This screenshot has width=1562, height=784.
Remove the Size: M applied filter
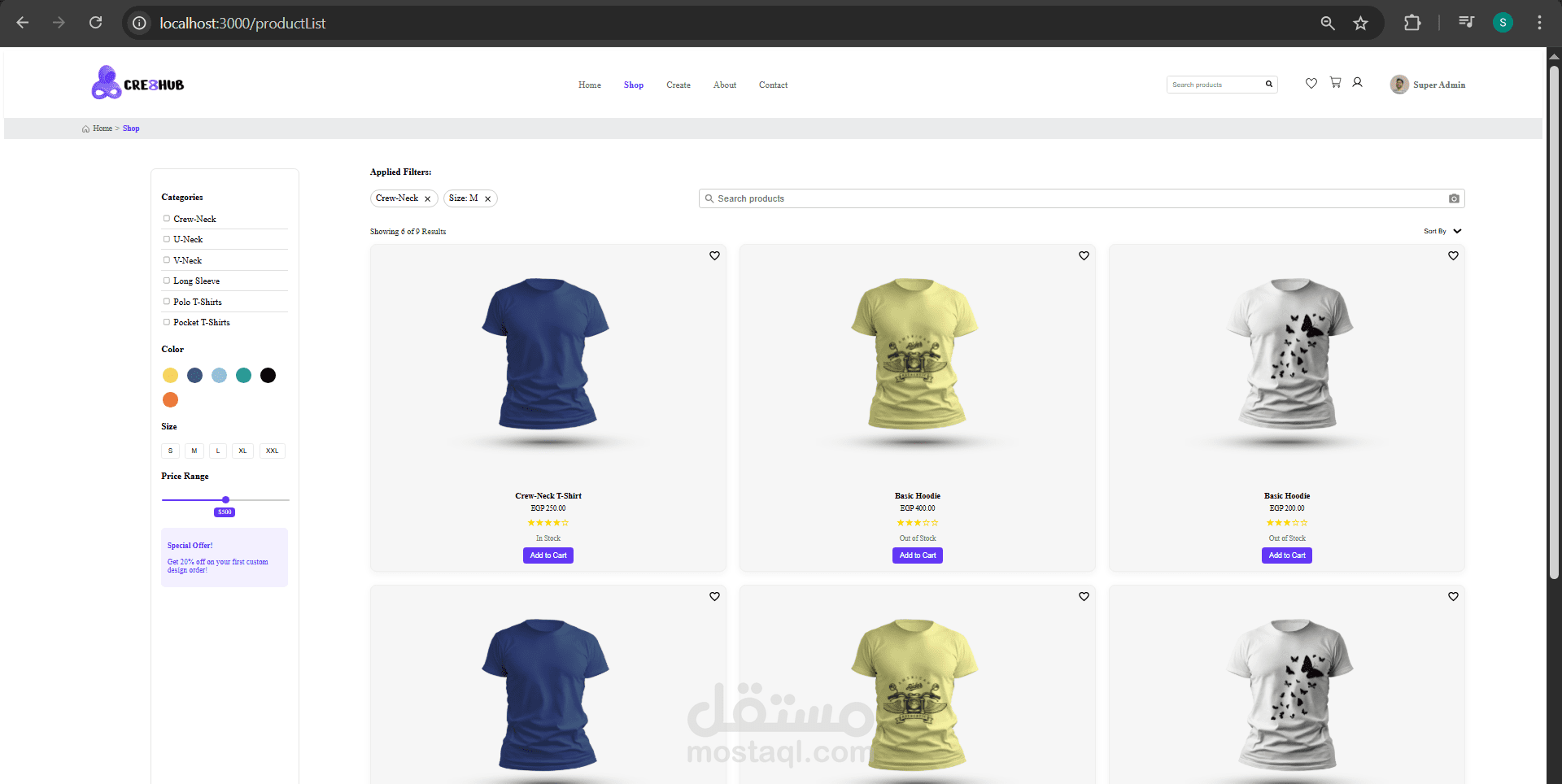[487, 198]
